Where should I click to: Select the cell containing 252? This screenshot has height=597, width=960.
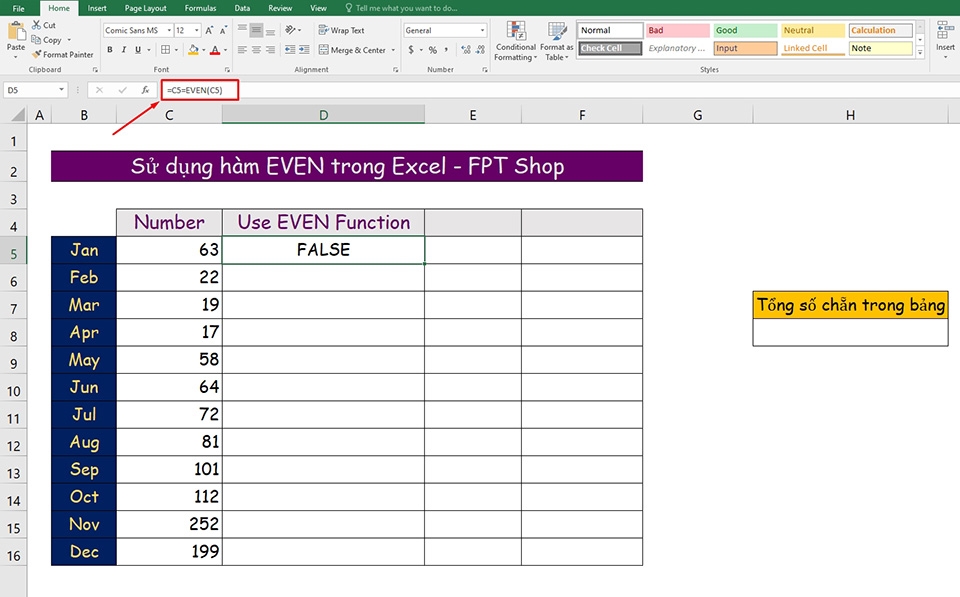click(x=169, y=524)
